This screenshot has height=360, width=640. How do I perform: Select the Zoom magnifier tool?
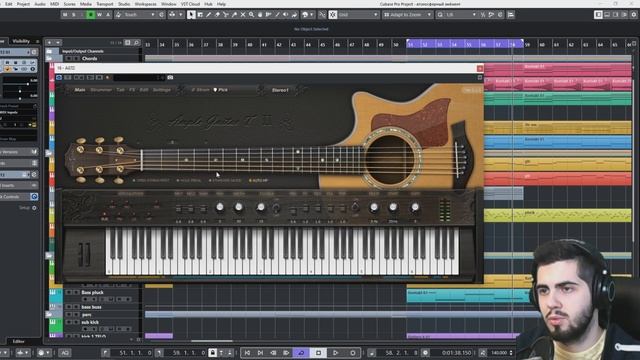251,15
